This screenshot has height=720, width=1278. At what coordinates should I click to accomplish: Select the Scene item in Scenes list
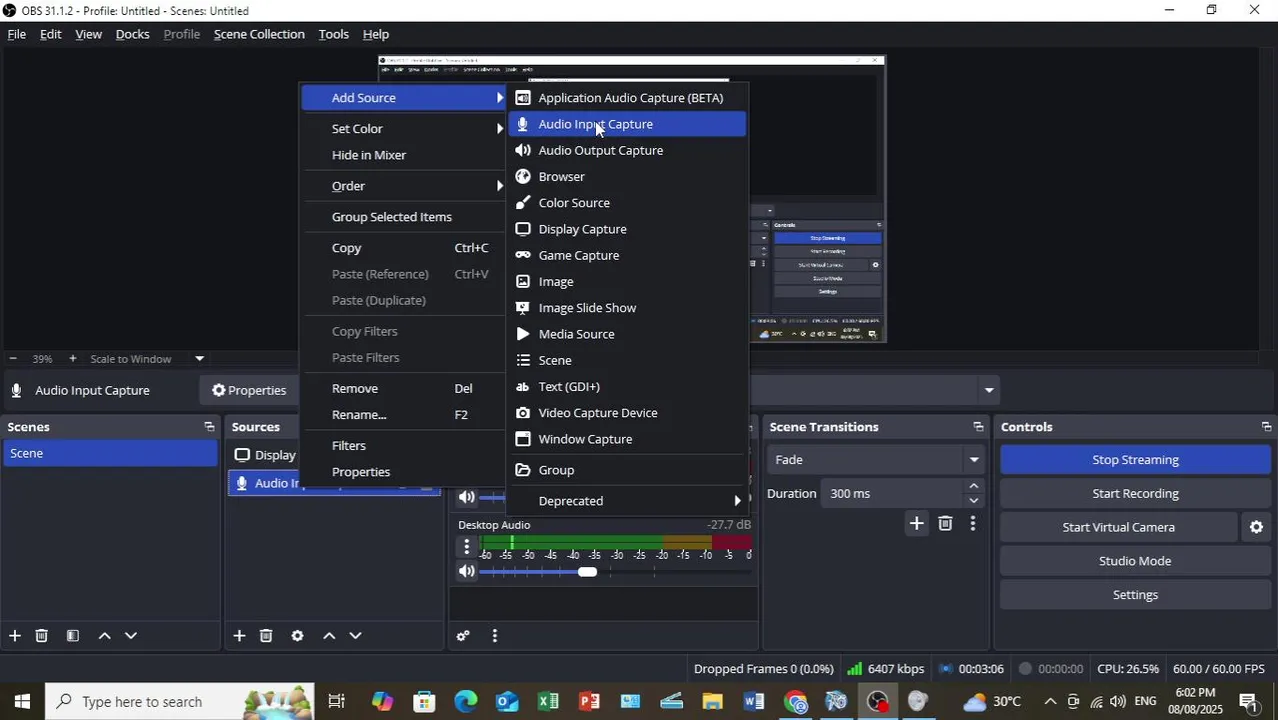(110, 454)
